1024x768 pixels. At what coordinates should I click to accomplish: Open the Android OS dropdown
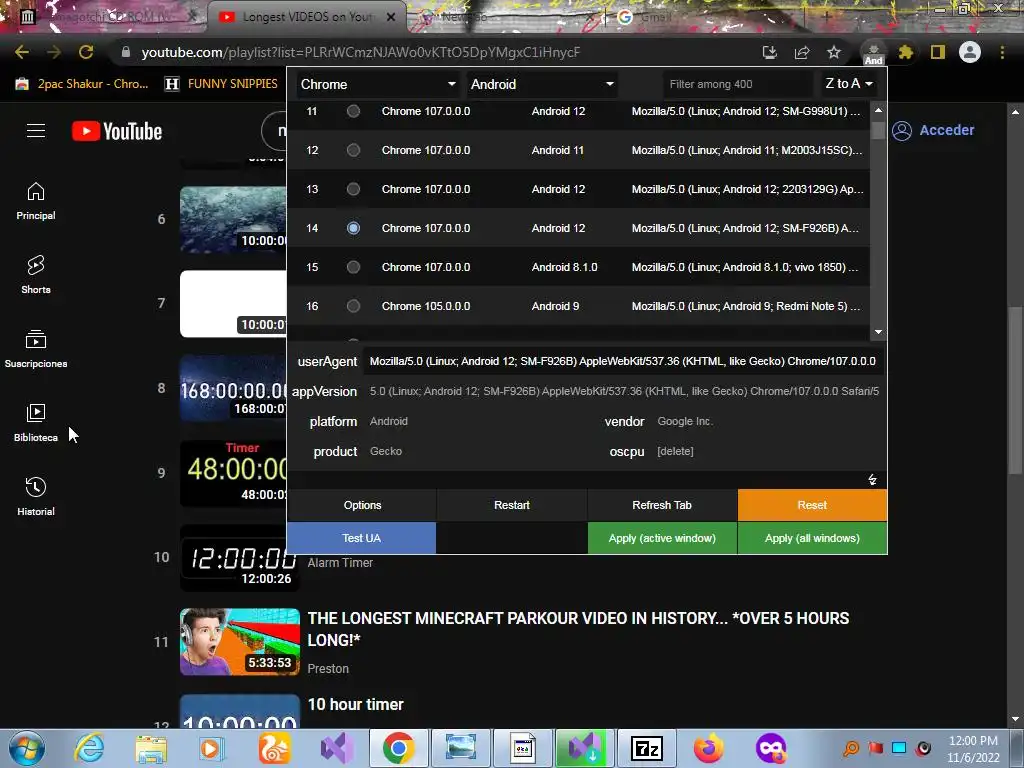(x=542, y=84)
